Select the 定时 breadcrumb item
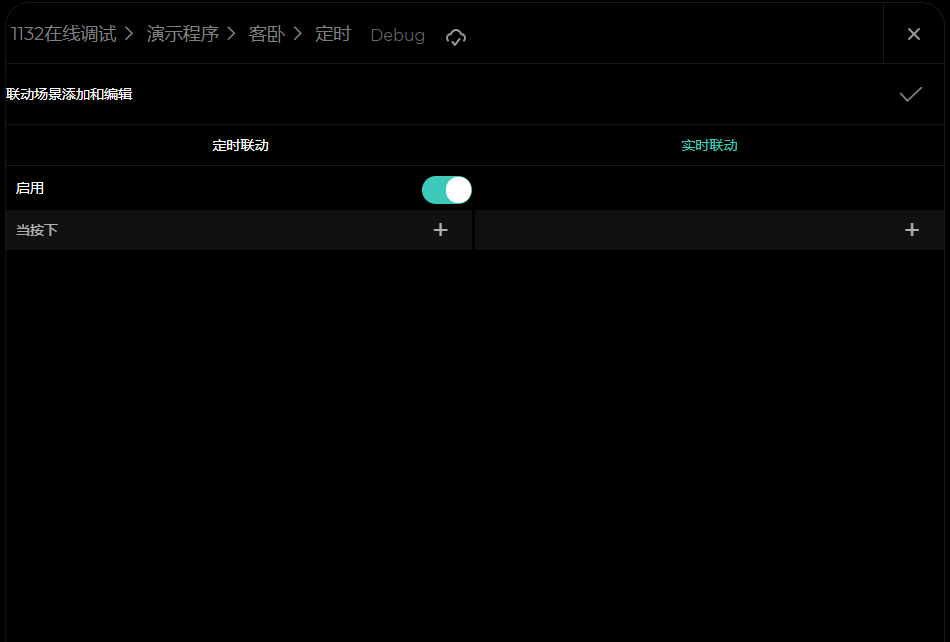The width and height of the screenshot is (950, 642). pos(332,34)
